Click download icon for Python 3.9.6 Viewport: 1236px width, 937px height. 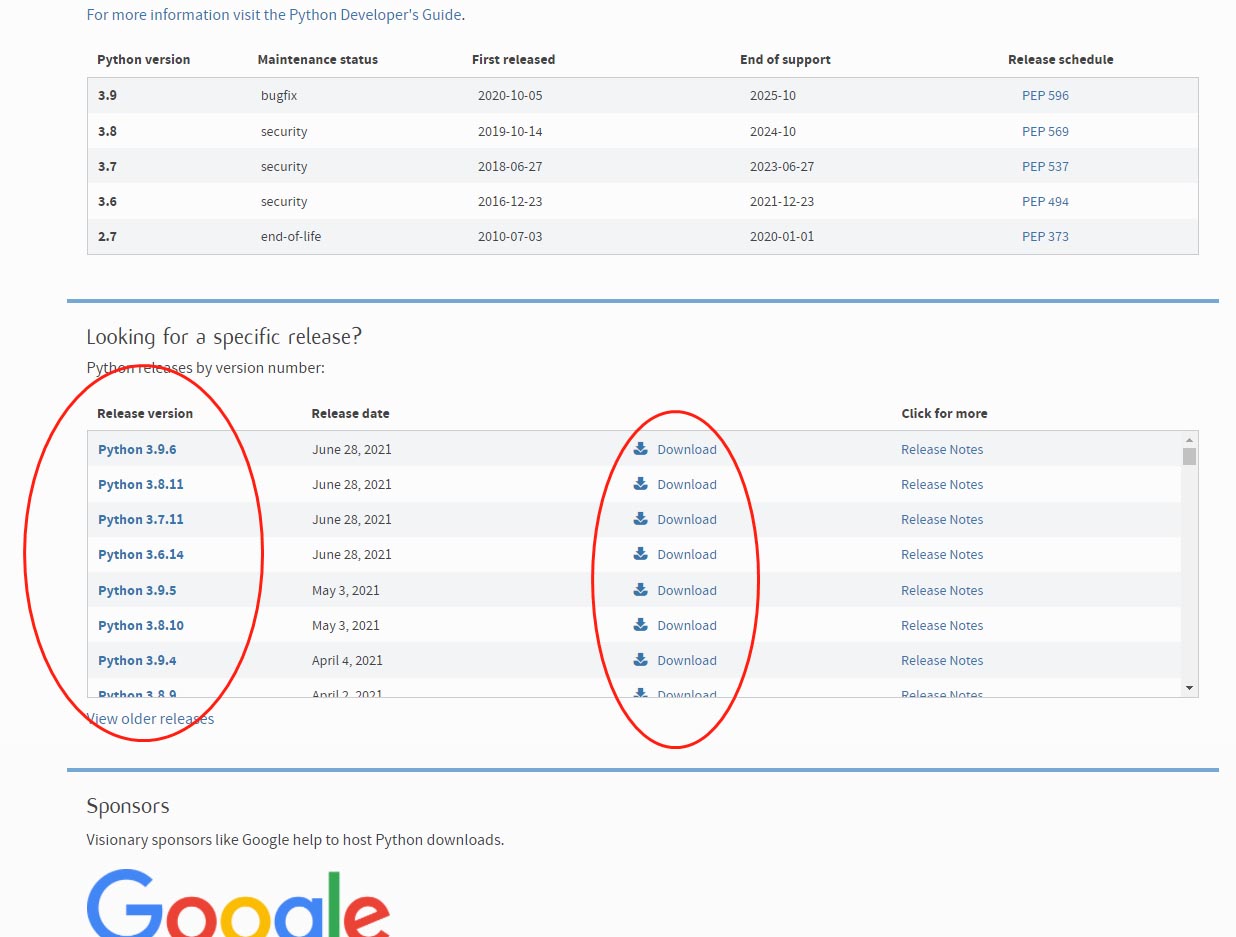point(641,449)
